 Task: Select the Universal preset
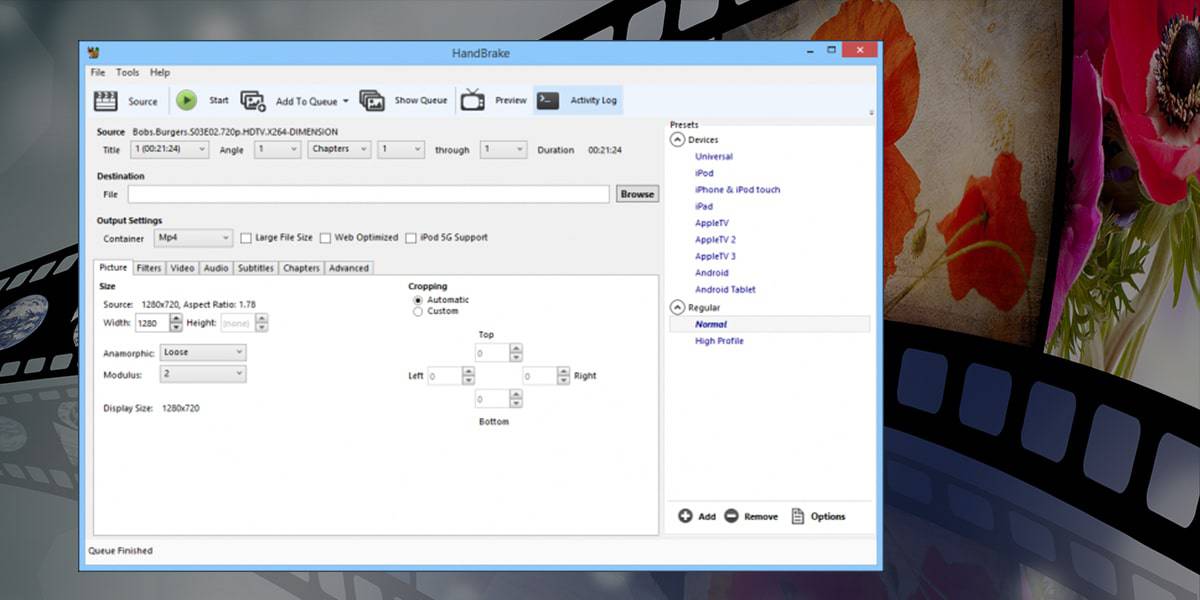(714, 157)
